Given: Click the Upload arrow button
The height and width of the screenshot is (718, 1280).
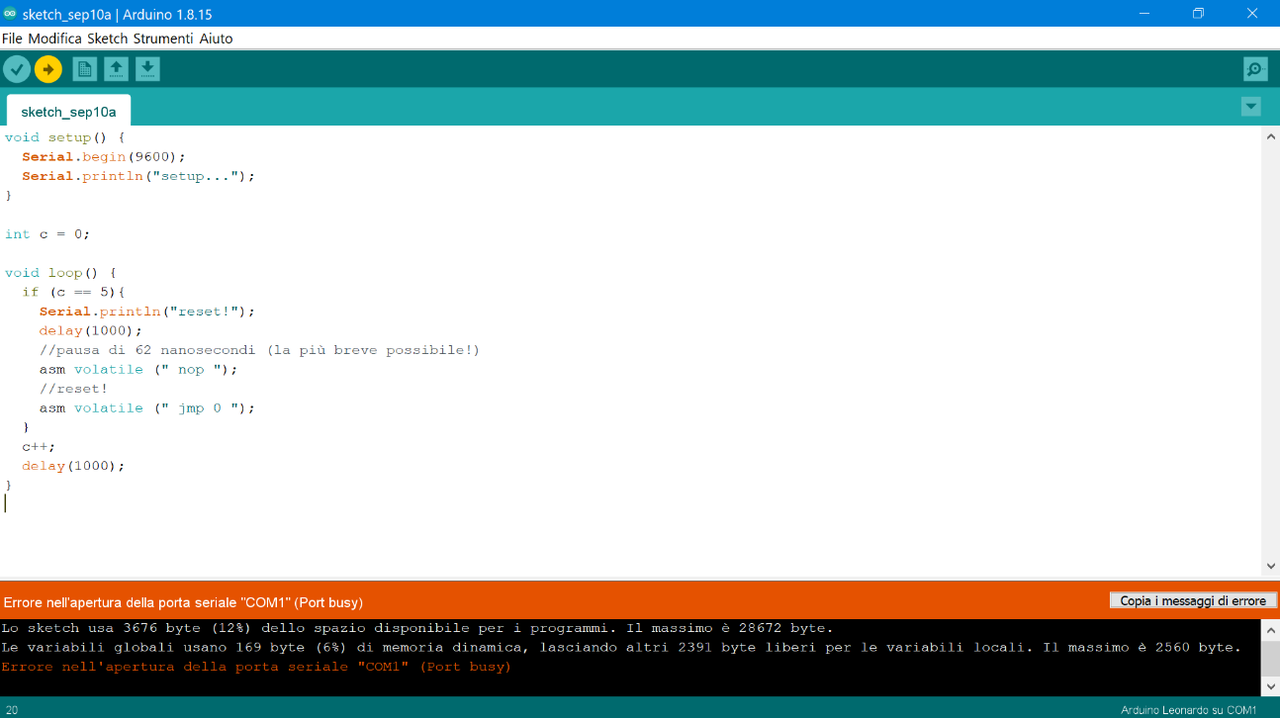Looking at the screenshot, I should (48, 69).
